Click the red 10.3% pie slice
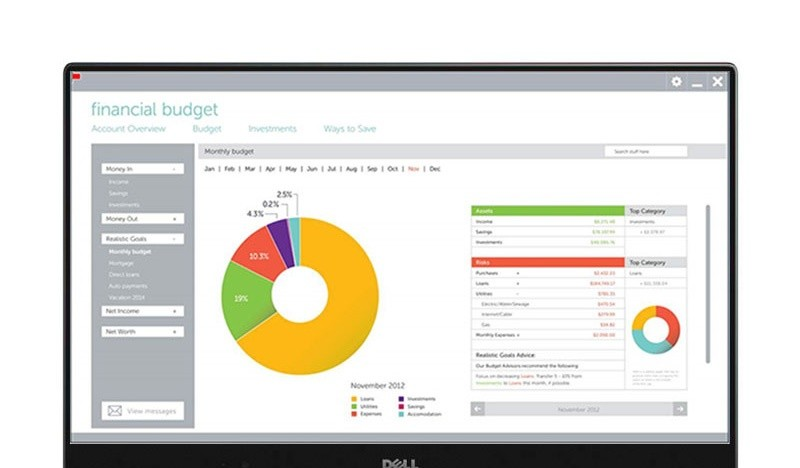This screenshot has width=800, height=468. 260,255
